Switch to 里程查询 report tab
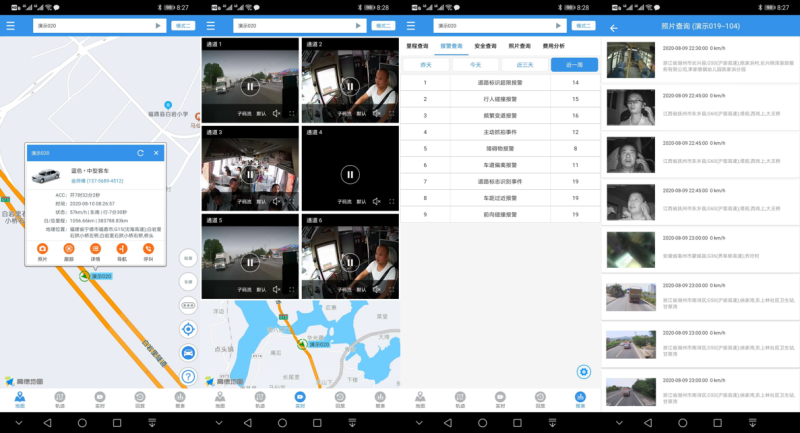800x433 pixels. point(417,46)
